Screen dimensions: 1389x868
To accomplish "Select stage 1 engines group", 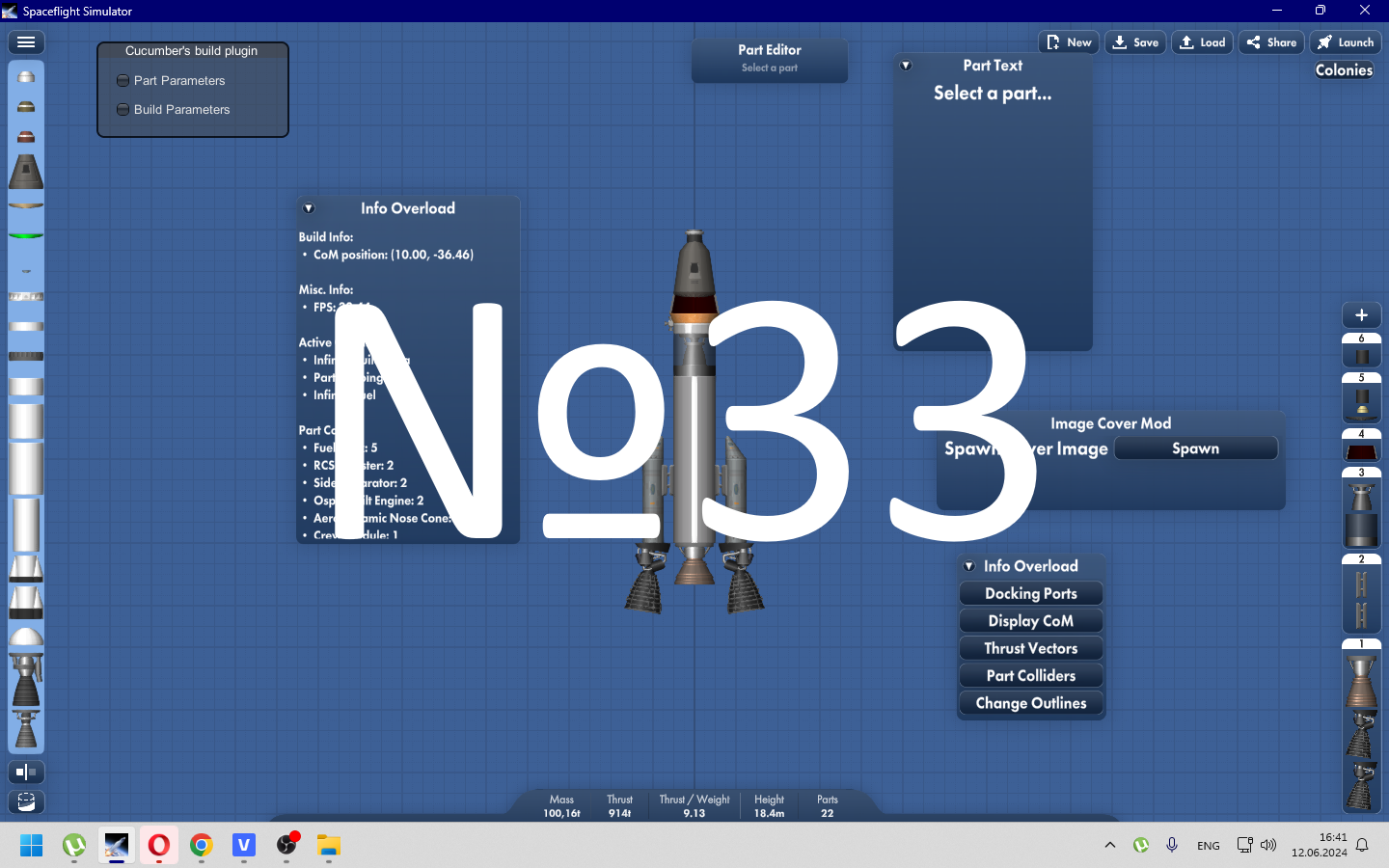I will [x=1362, y=725].
